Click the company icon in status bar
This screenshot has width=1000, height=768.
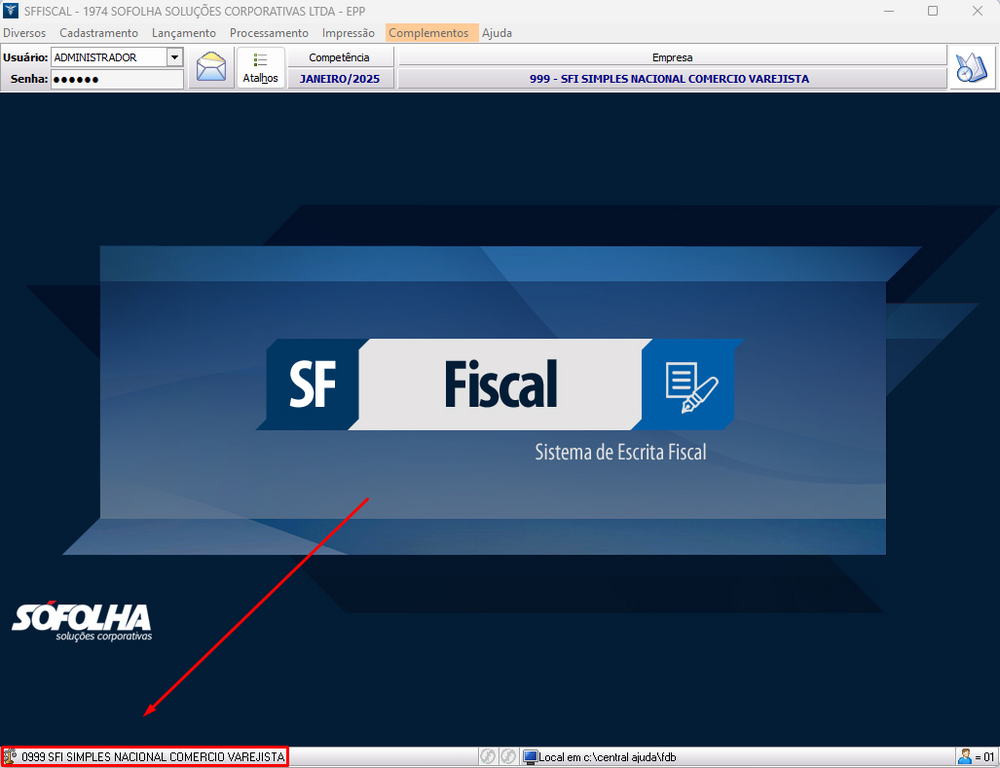click(x=11, y=757)
